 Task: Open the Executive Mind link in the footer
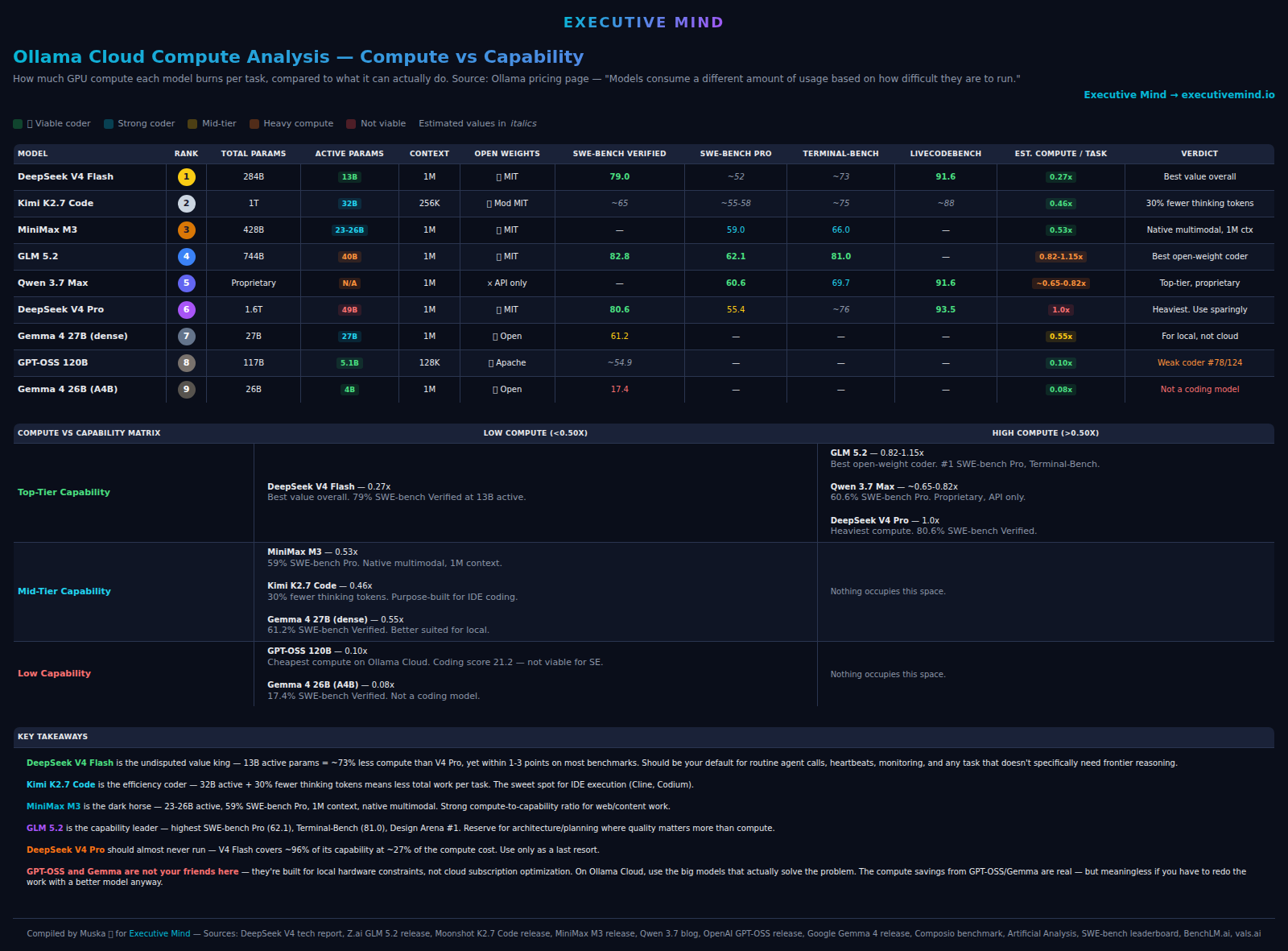click(x=159, y=934)
